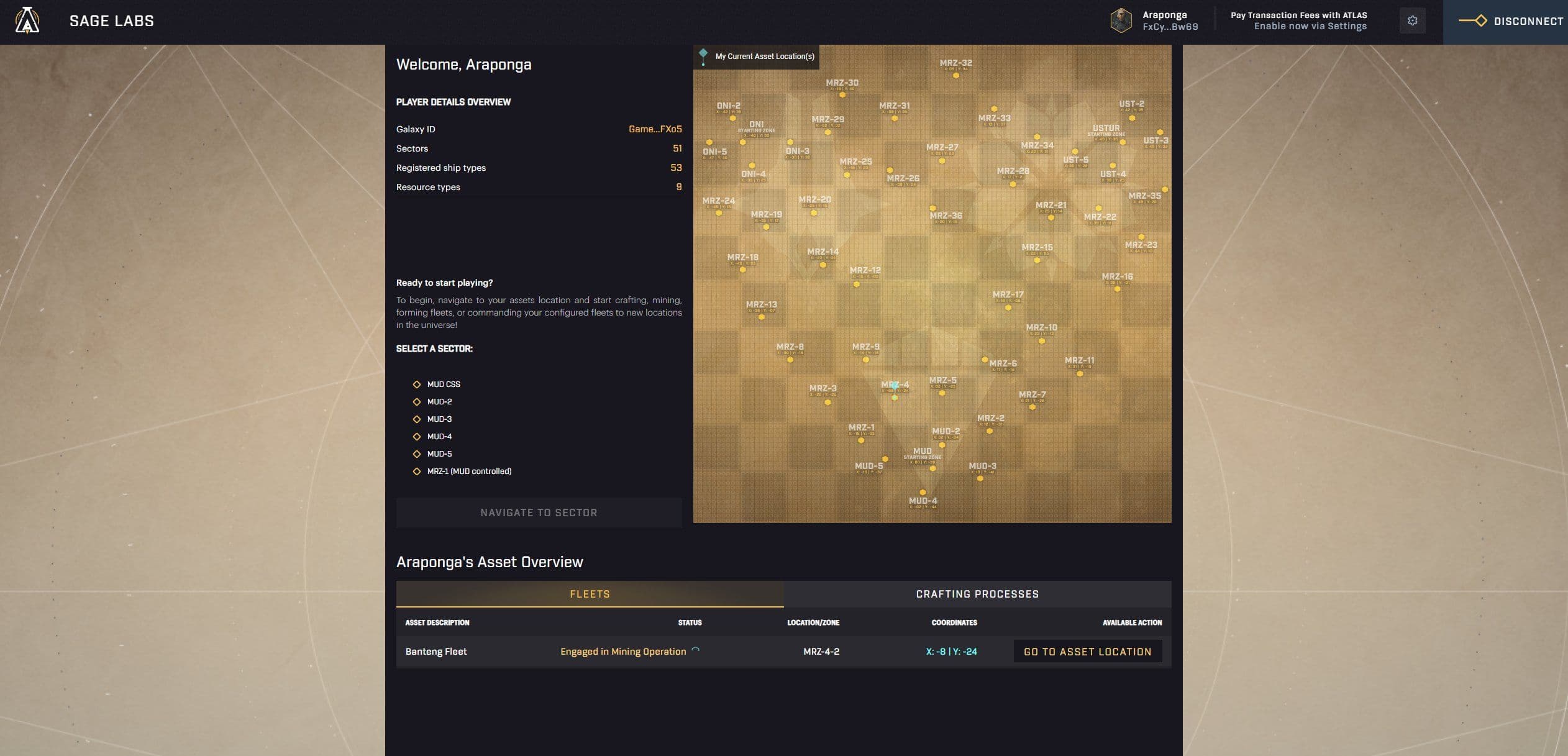Viewport: 1568px width, 756px height.
Task: Click the MRZ-32 sector marker on map
Action: (x=956, y=76)
